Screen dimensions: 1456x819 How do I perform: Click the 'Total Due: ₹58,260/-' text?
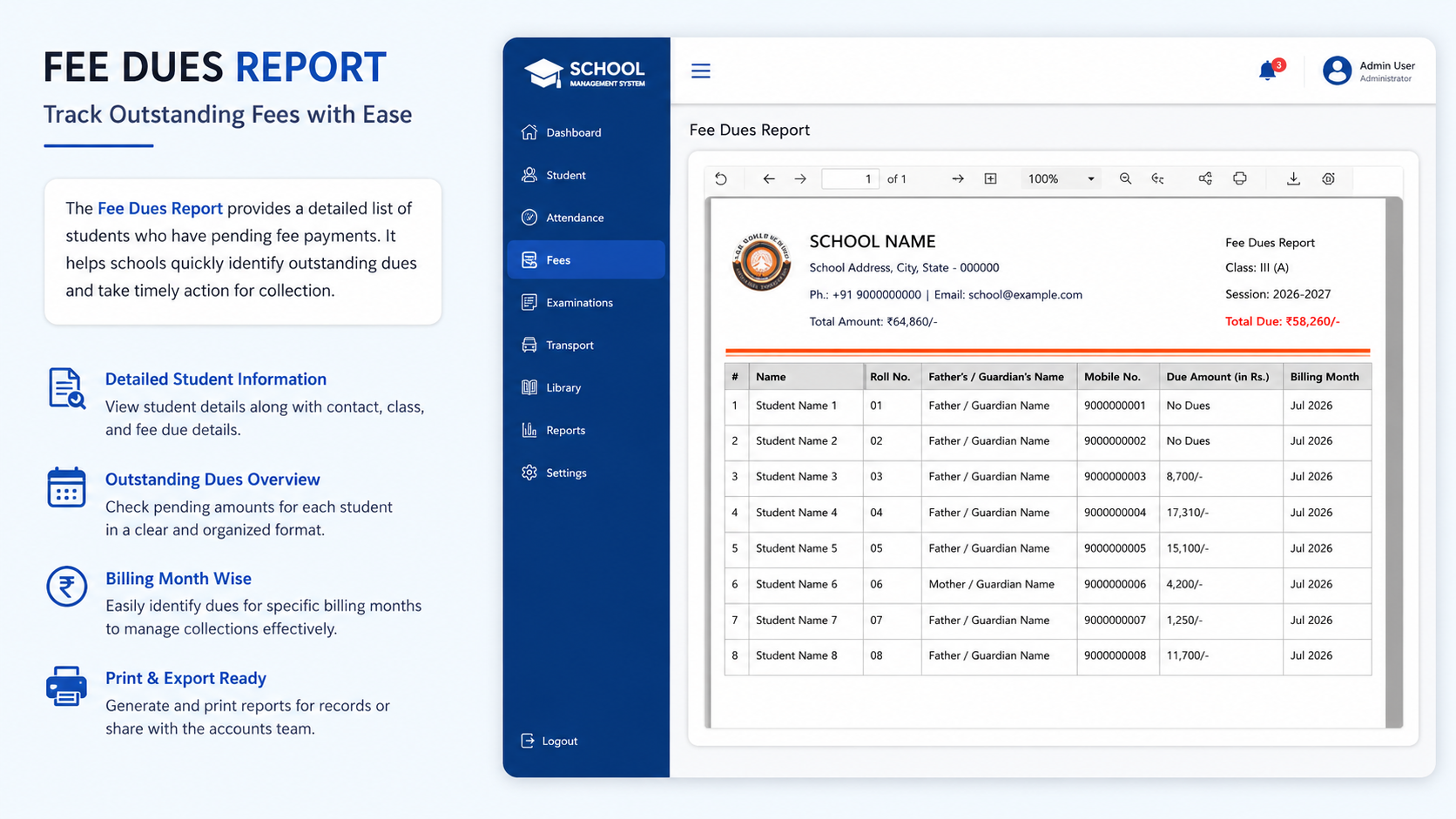pyautogui.click(x=1282, y=321)
